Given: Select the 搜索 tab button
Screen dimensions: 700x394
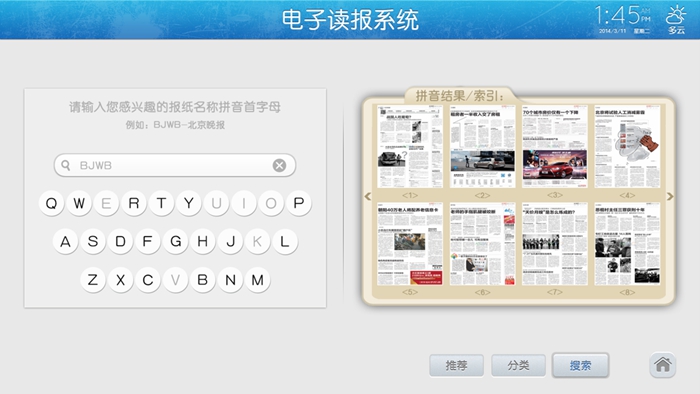Looking at the screenshot, I should click(x=580, y=365).
